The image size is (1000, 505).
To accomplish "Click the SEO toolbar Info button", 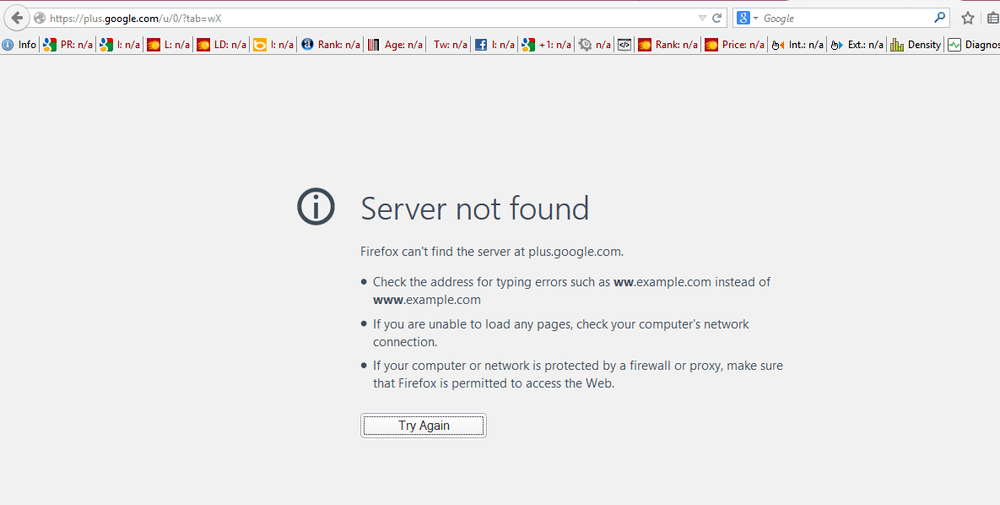I will click(19, 45).
